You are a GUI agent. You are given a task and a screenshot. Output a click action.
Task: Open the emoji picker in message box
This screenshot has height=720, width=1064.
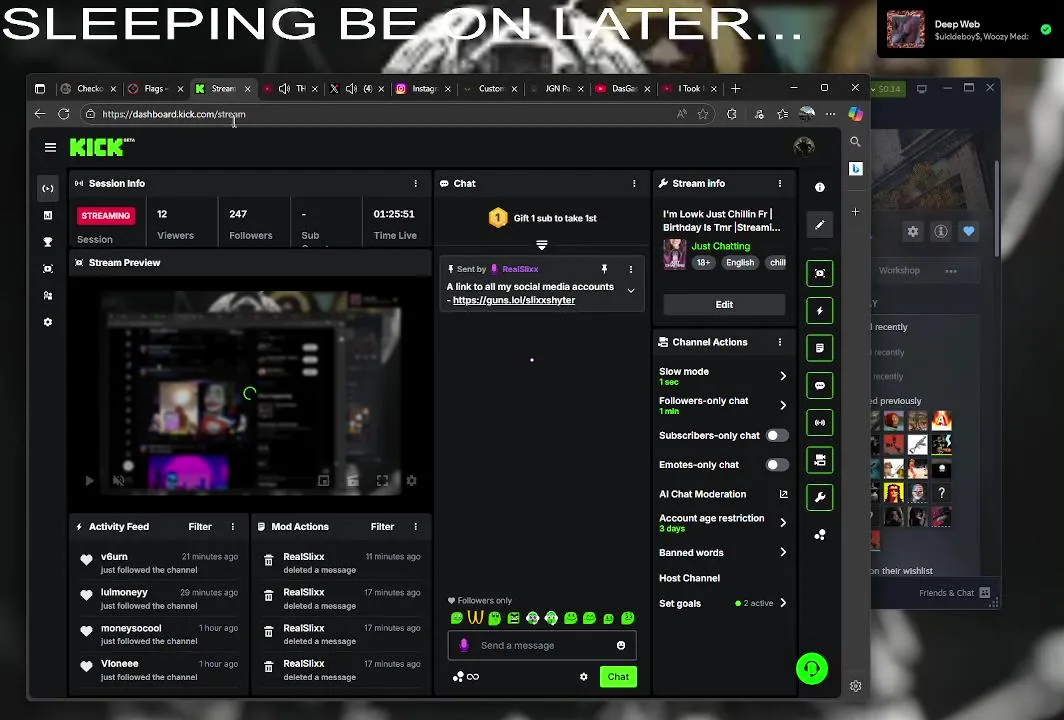click(x=621, y=645)
